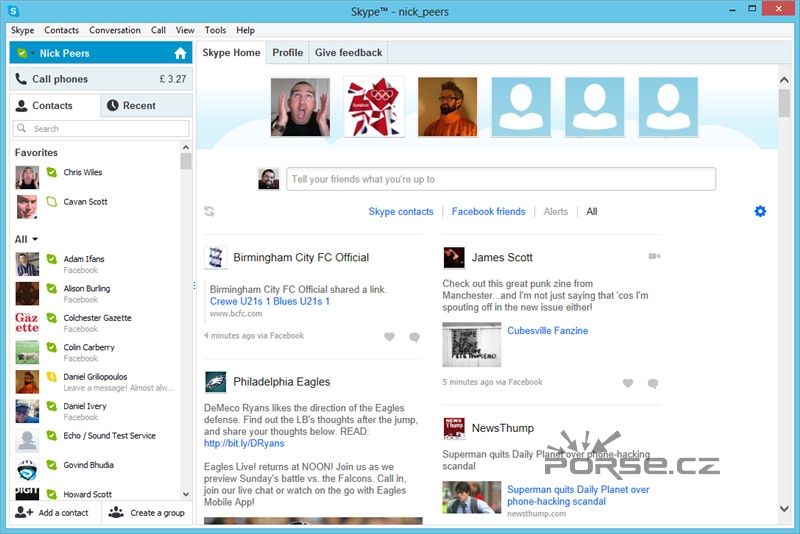The image size is (800, 534).
Task: Like the James Scott post
Action: (x=628, y=383)
